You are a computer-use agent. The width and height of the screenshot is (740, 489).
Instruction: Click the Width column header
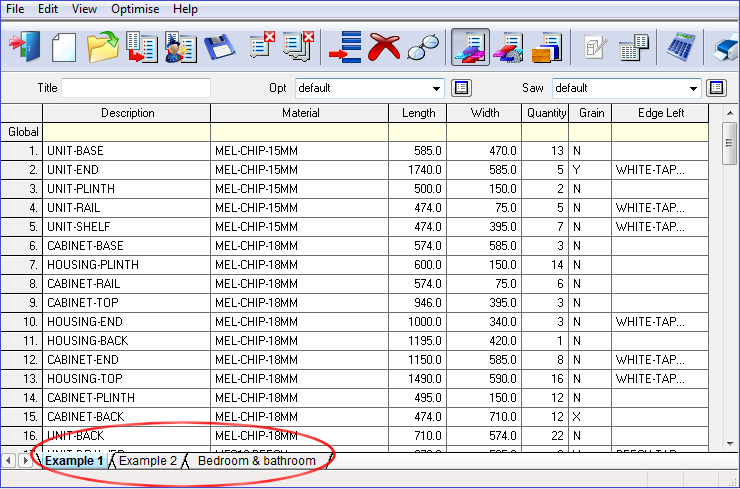point(485,113)
